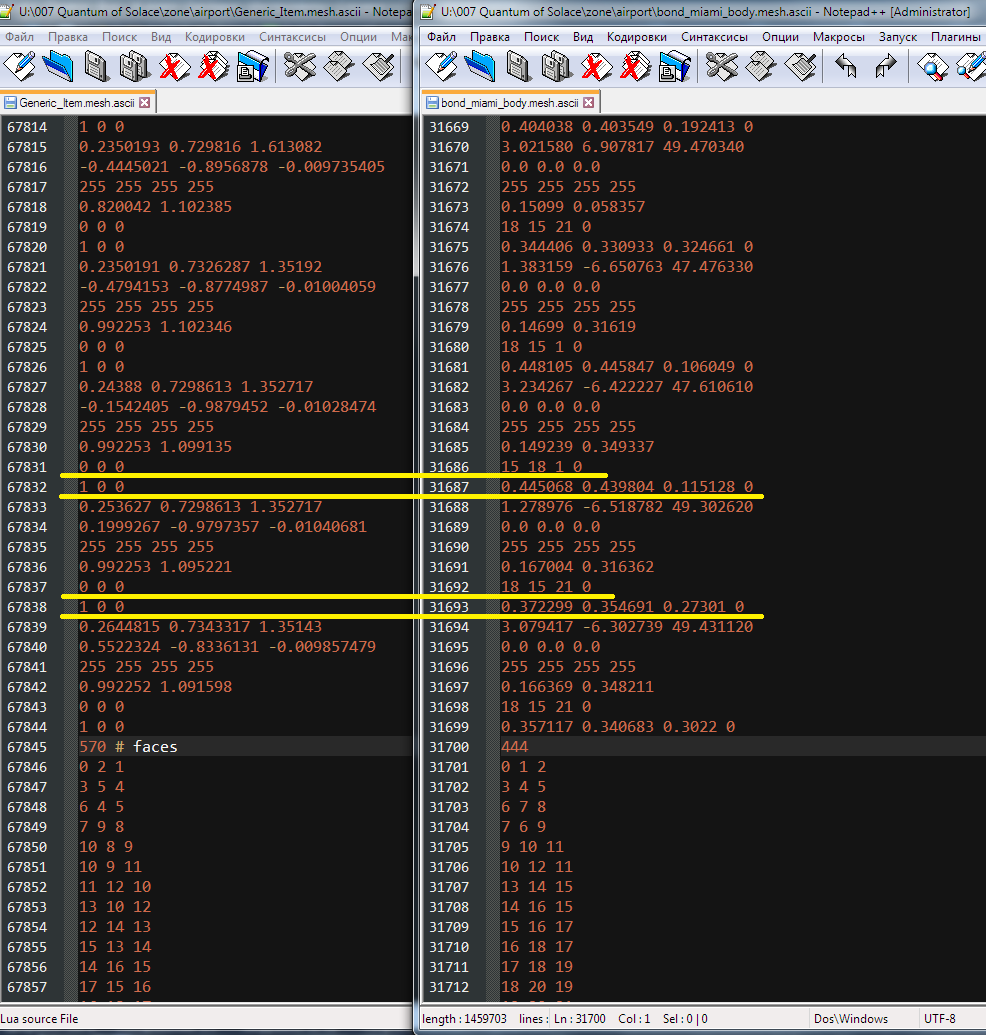This screenshot has height=1035, width=986.
Task: Click Save All icon in bond_miami_body window
Action: (555, 67)
